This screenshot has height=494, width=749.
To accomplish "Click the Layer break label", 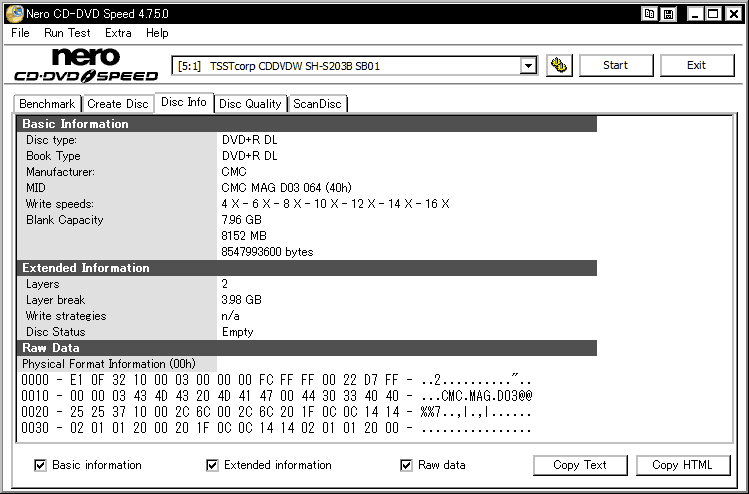I will (55, 300).
